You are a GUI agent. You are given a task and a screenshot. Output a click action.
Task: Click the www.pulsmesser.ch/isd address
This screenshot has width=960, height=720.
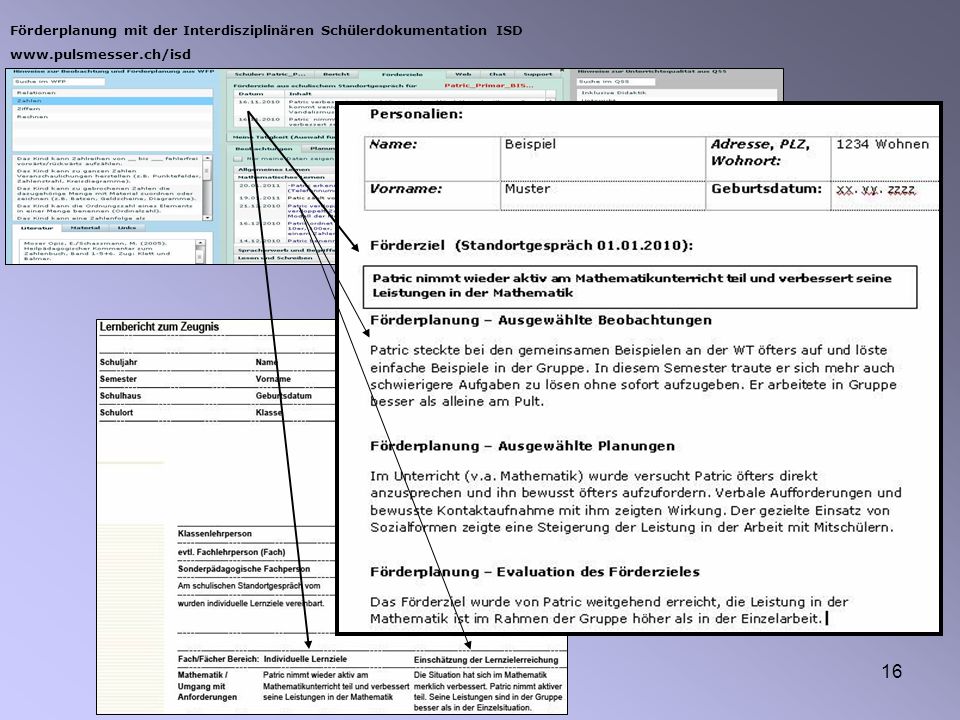click(x=100, y=54)
